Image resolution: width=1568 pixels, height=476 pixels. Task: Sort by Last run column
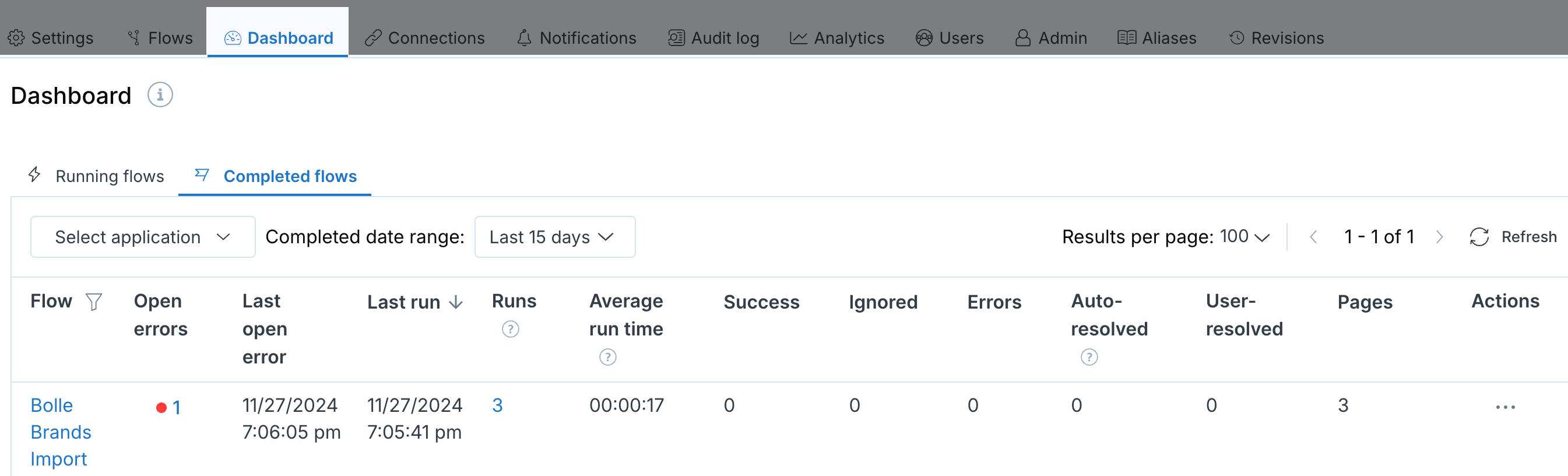point(415,302)
